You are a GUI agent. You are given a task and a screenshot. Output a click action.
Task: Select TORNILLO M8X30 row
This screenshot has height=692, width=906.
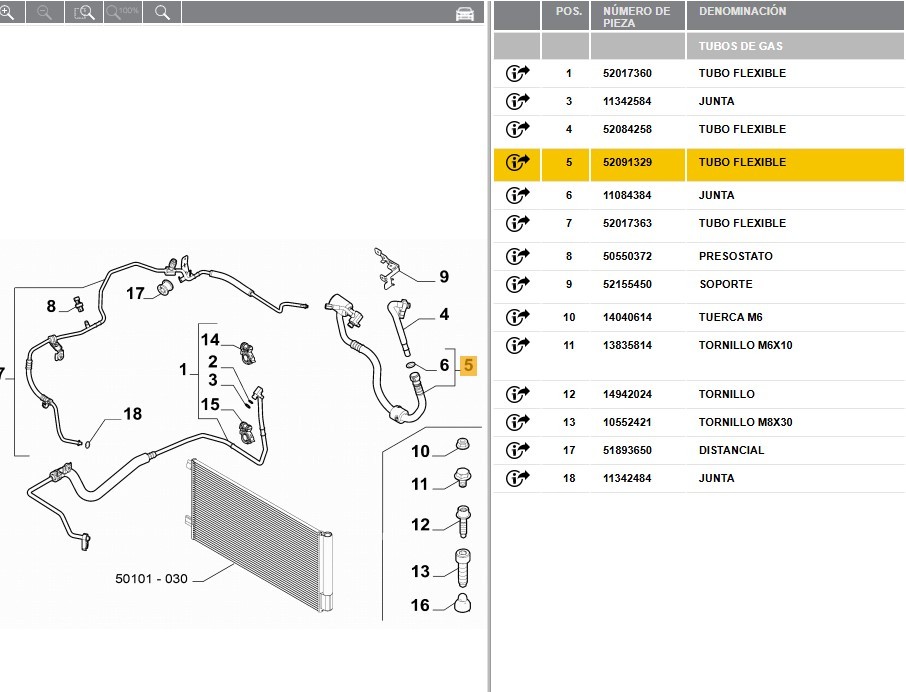[699, 422]
